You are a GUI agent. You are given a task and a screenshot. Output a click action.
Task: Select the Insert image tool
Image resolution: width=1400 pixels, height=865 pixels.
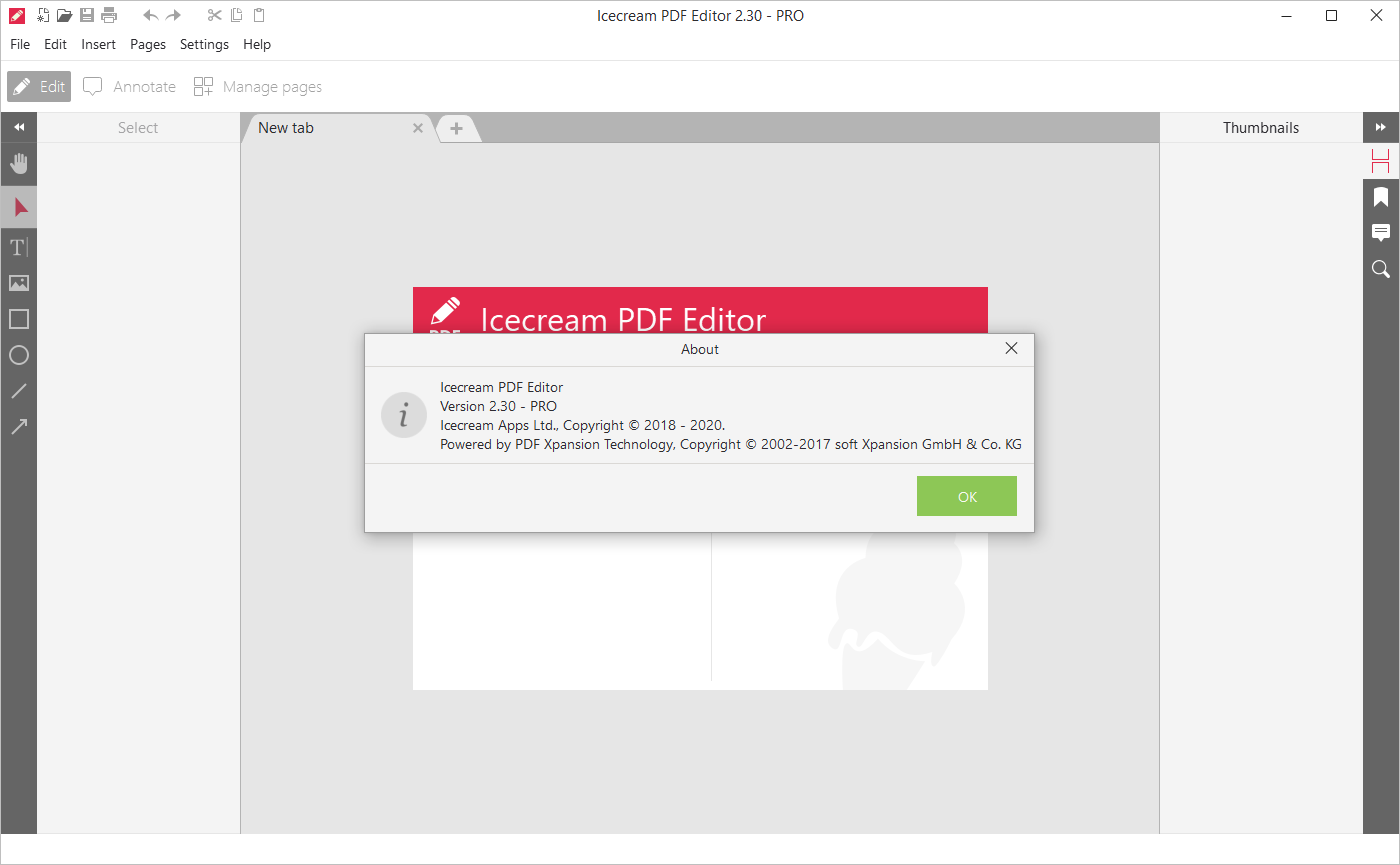pos(19,283)
